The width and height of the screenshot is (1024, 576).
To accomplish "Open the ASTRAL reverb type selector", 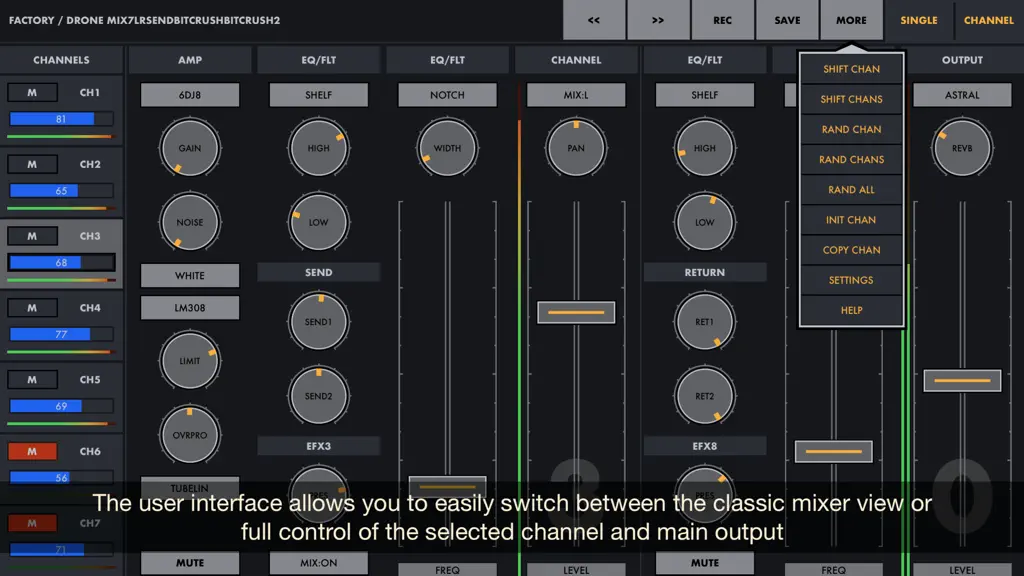I will [962, 95].
